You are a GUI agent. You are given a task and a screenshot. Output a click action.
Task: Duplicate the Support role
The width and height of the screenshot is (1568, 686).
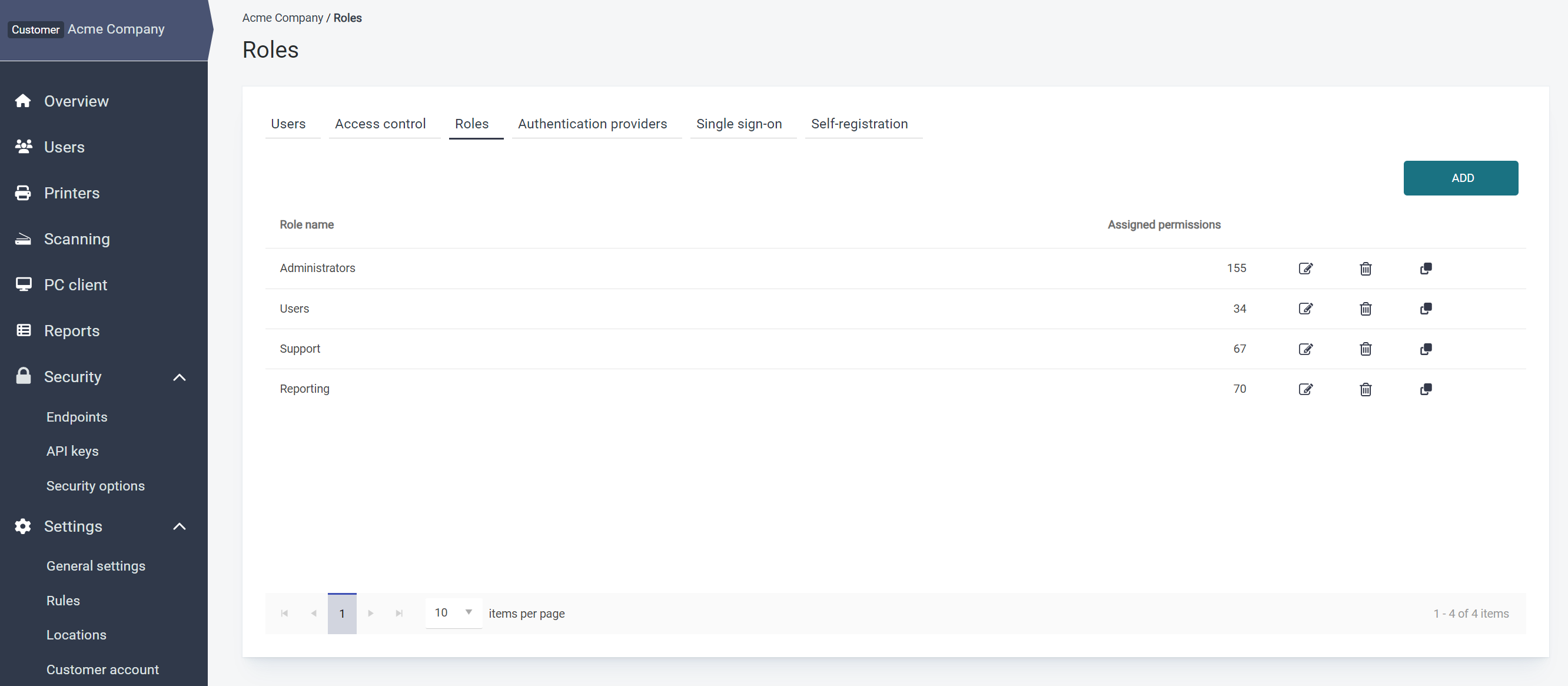(1426, 349)
